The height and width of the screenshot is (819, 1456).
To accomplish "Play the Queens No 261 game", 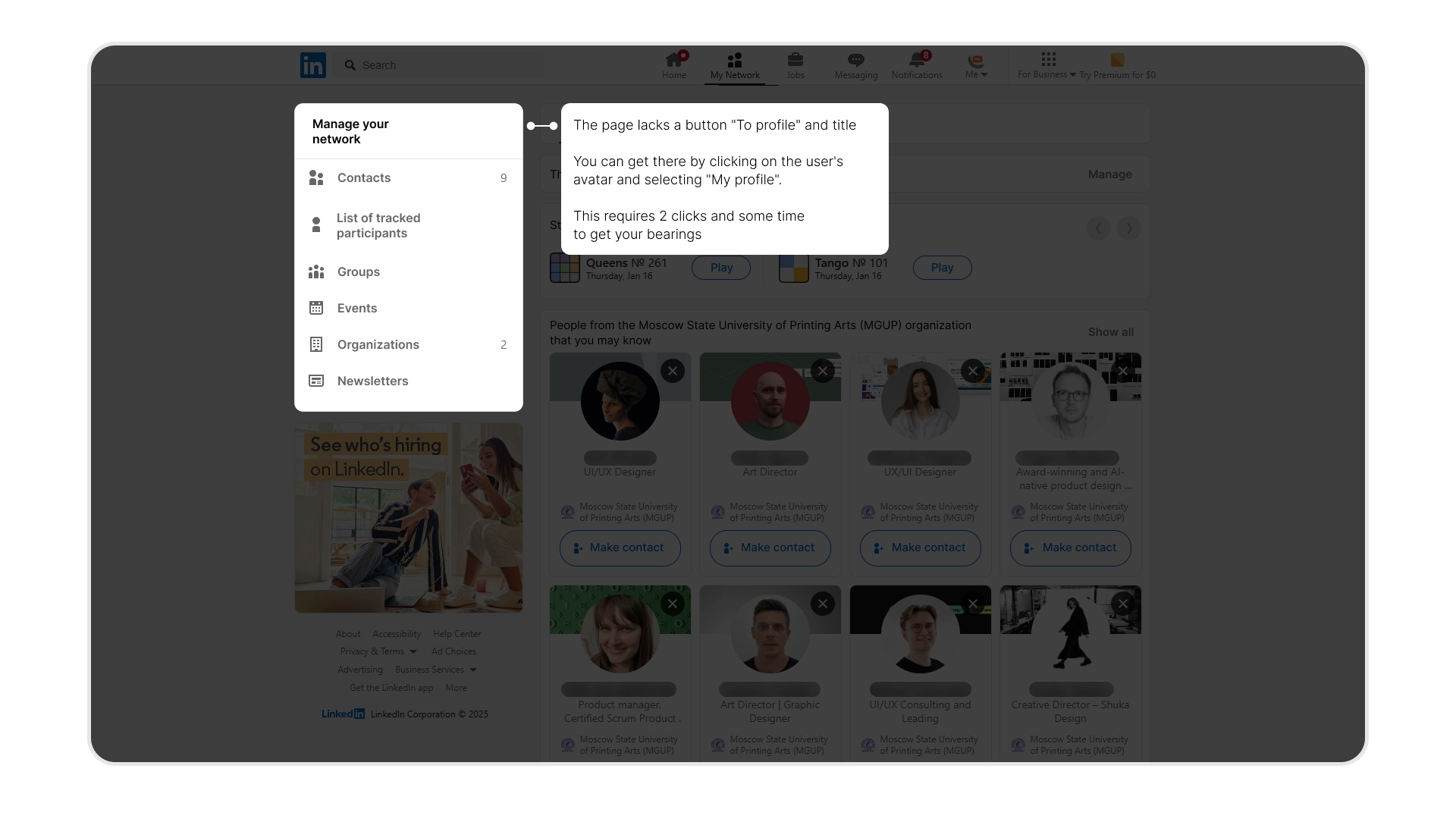I will coord(720,268).
